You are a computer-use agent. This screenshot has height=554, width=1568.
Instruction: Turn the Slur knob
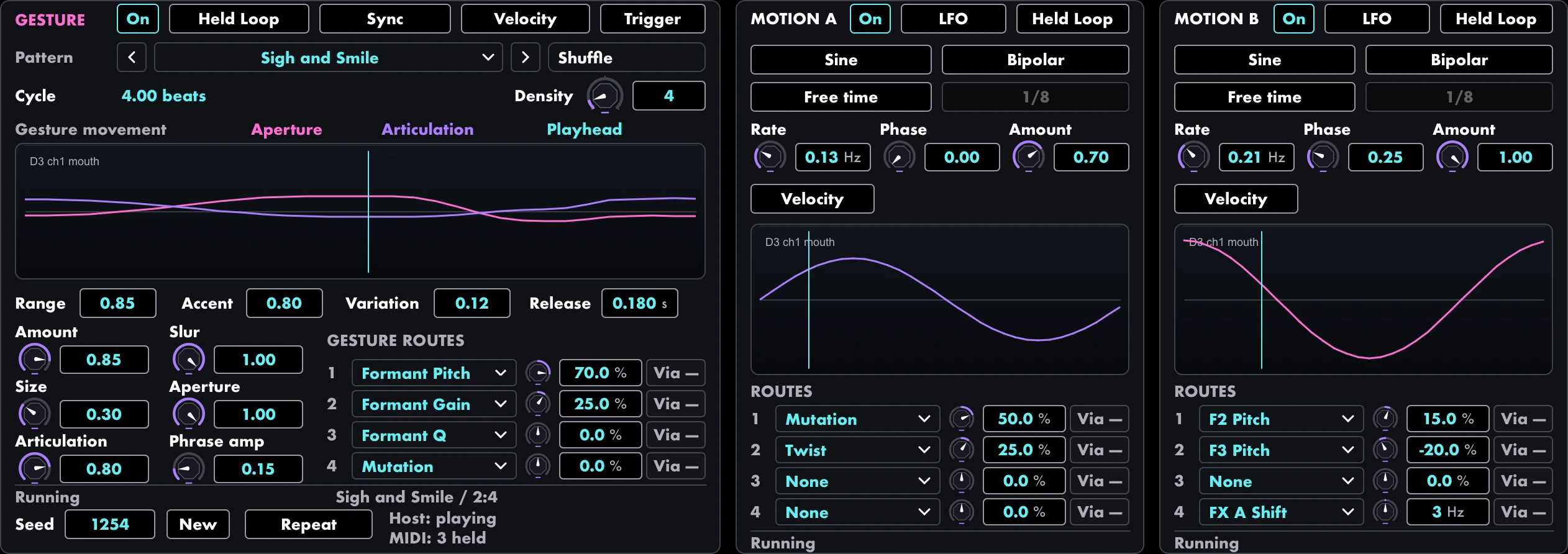coord(189,360)
